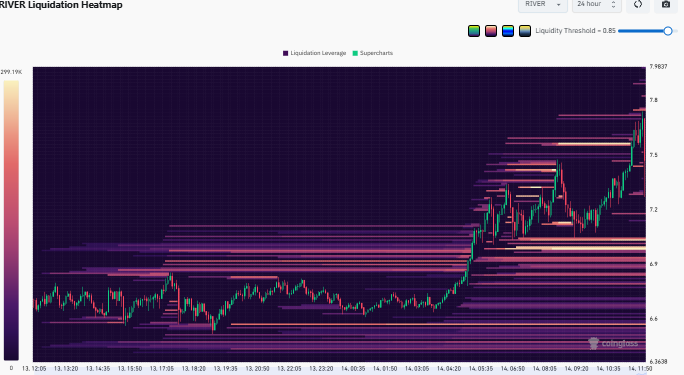Click the 13, 18:20 time axis label
Image resolution: width=684 pixels, height=375 pixels.
coord(194,368)
